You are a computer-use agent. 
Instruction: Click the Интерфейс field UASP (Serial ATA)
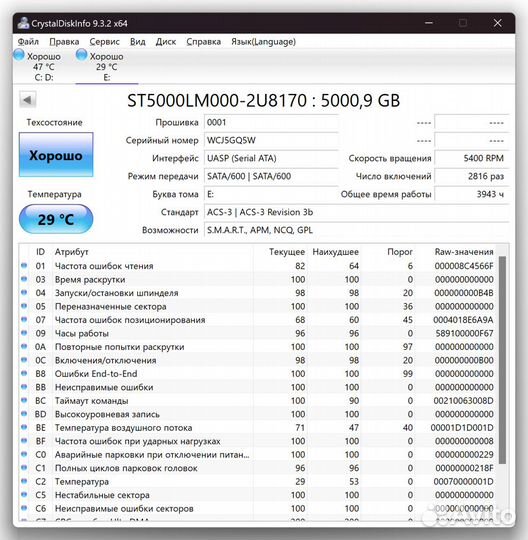pos(271,158)
